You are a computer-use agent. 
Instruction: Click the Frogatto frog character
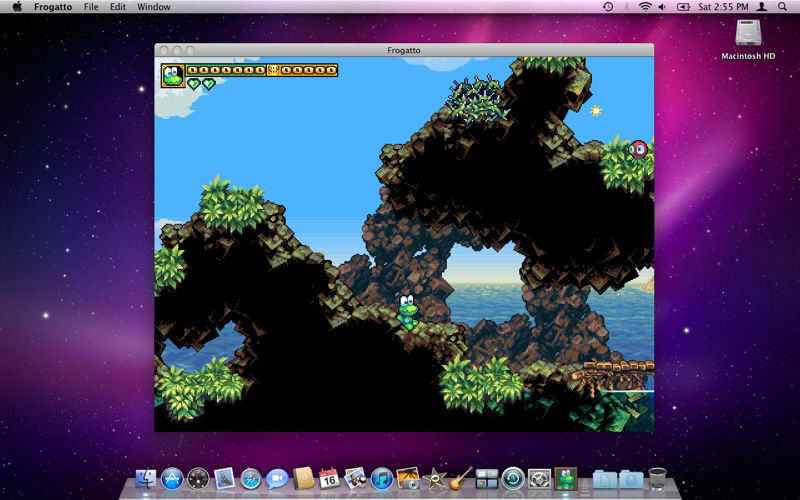point(408,312)
